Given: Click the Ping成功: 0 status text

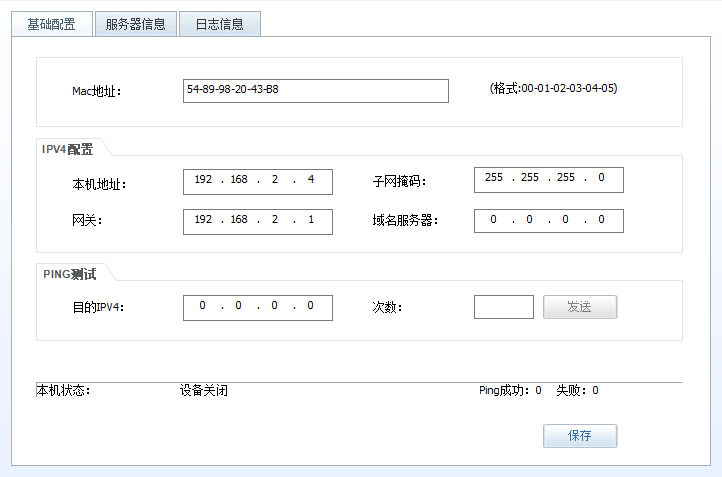Looking at the screenshot, I should click(x=510, y=390).
